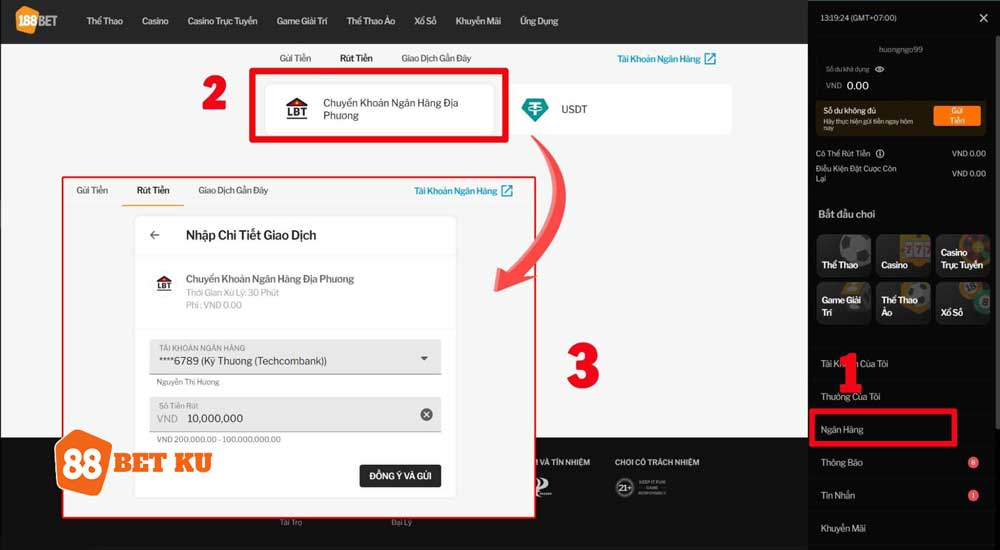Click the 21+ responsible gaming icon

click(624, 488)
